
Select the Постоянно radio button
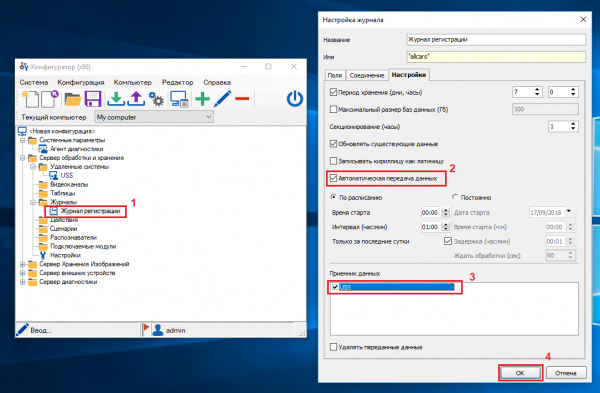pos(455,197)
